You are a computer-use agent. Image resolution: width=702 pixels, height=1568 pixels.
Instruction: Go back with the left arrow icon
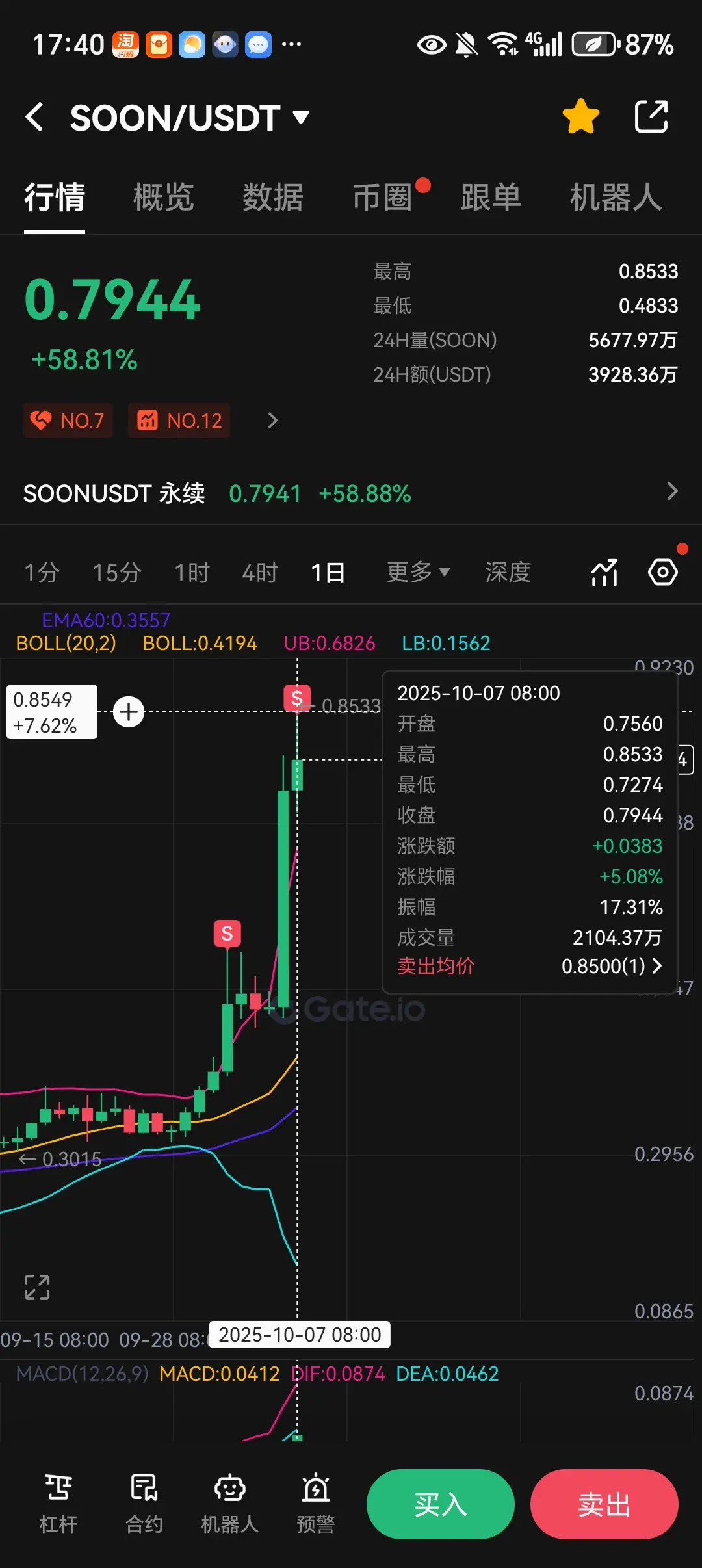point(34,117)
